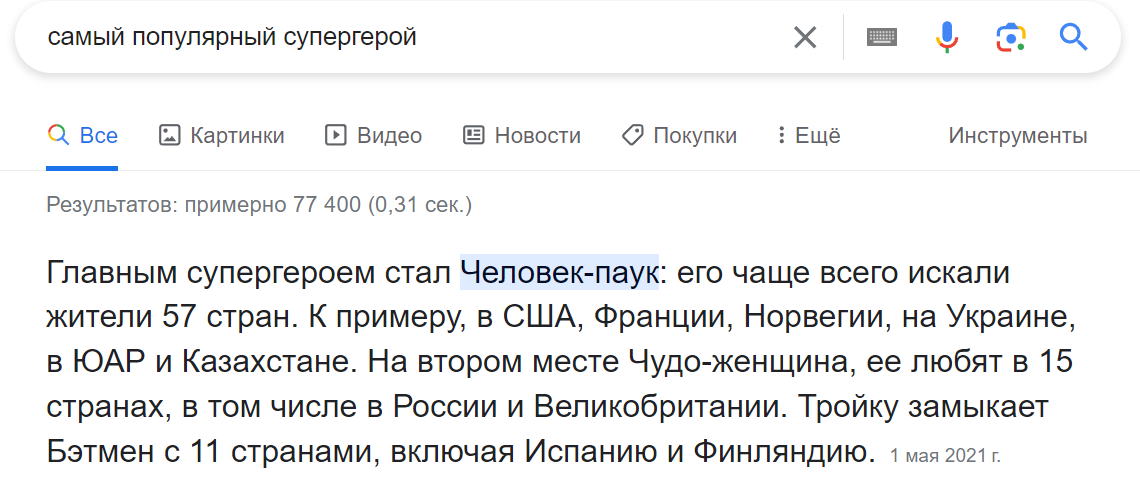Click the blue magnifying glass search button
Viewport: 1140px width, 496px height.
click(x=1073, y=36)
